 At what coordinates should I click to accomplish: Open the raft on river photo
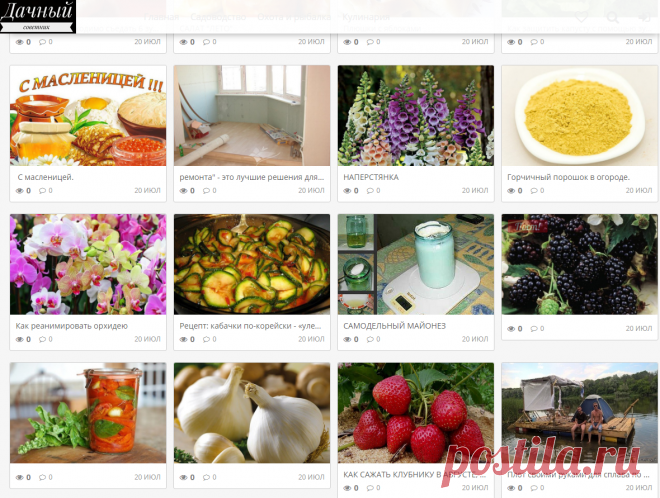(580, 413)
